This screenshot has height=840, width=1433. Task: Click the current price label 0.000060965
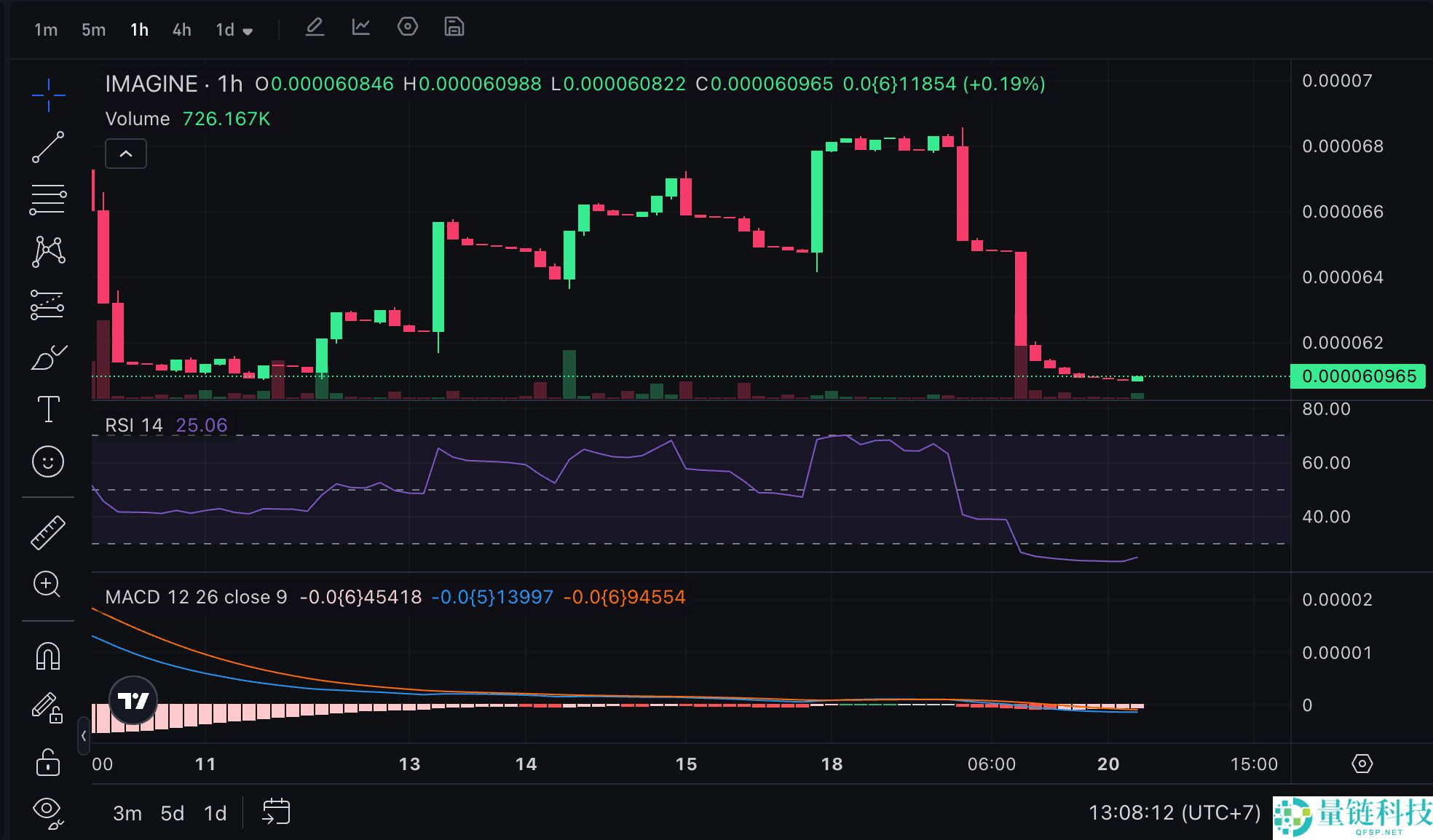pyautogui.click(x=1358, y=376)
